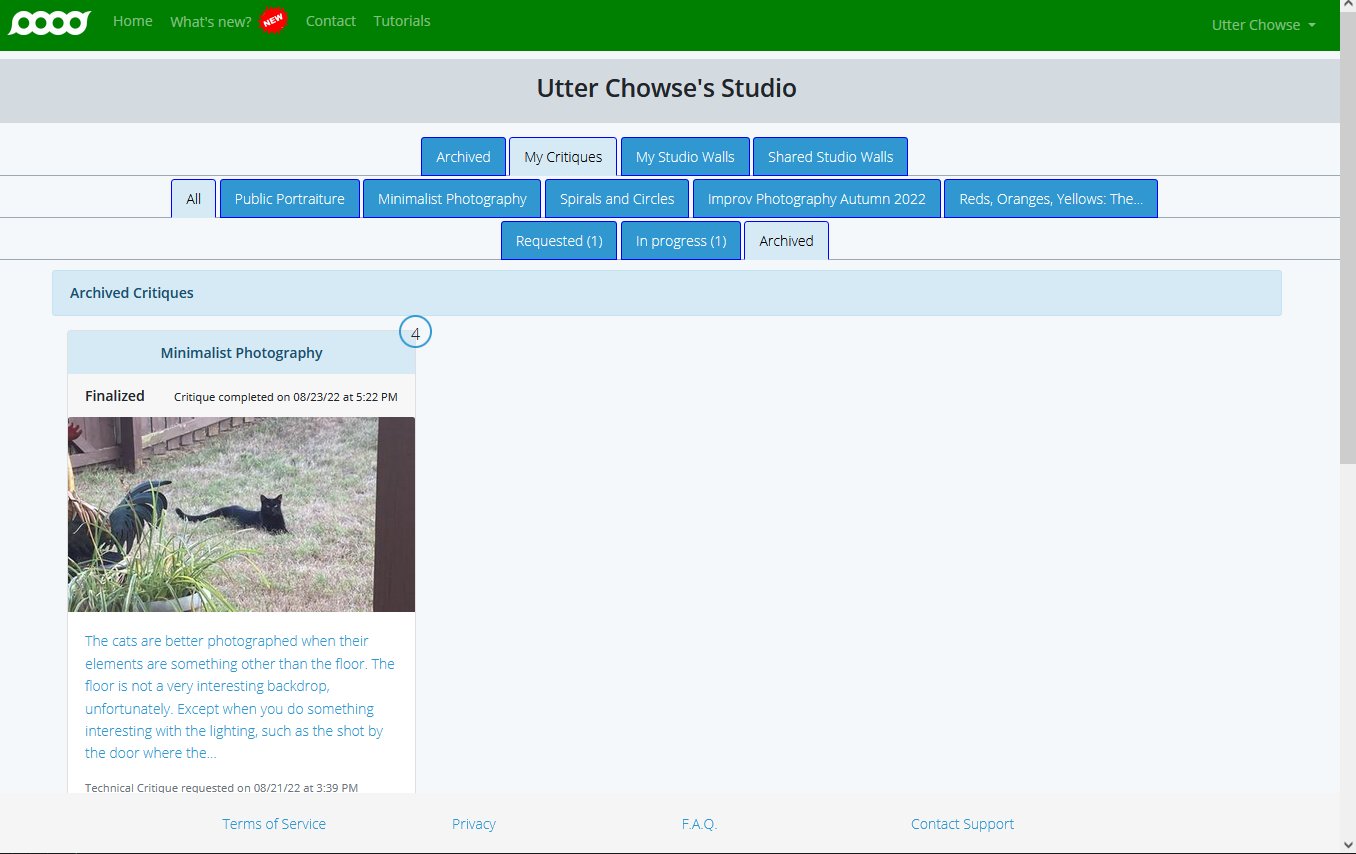Filter by Improv Photography Autumn 2022
Screen dimensions: 1356x854
click(817, 199)
